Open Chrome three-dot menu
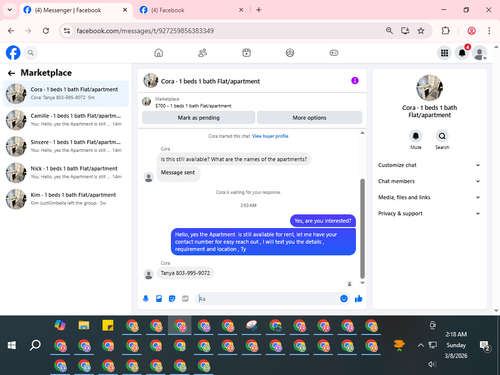The width and height of the screenshot is (500, 375). pos(489,31)
